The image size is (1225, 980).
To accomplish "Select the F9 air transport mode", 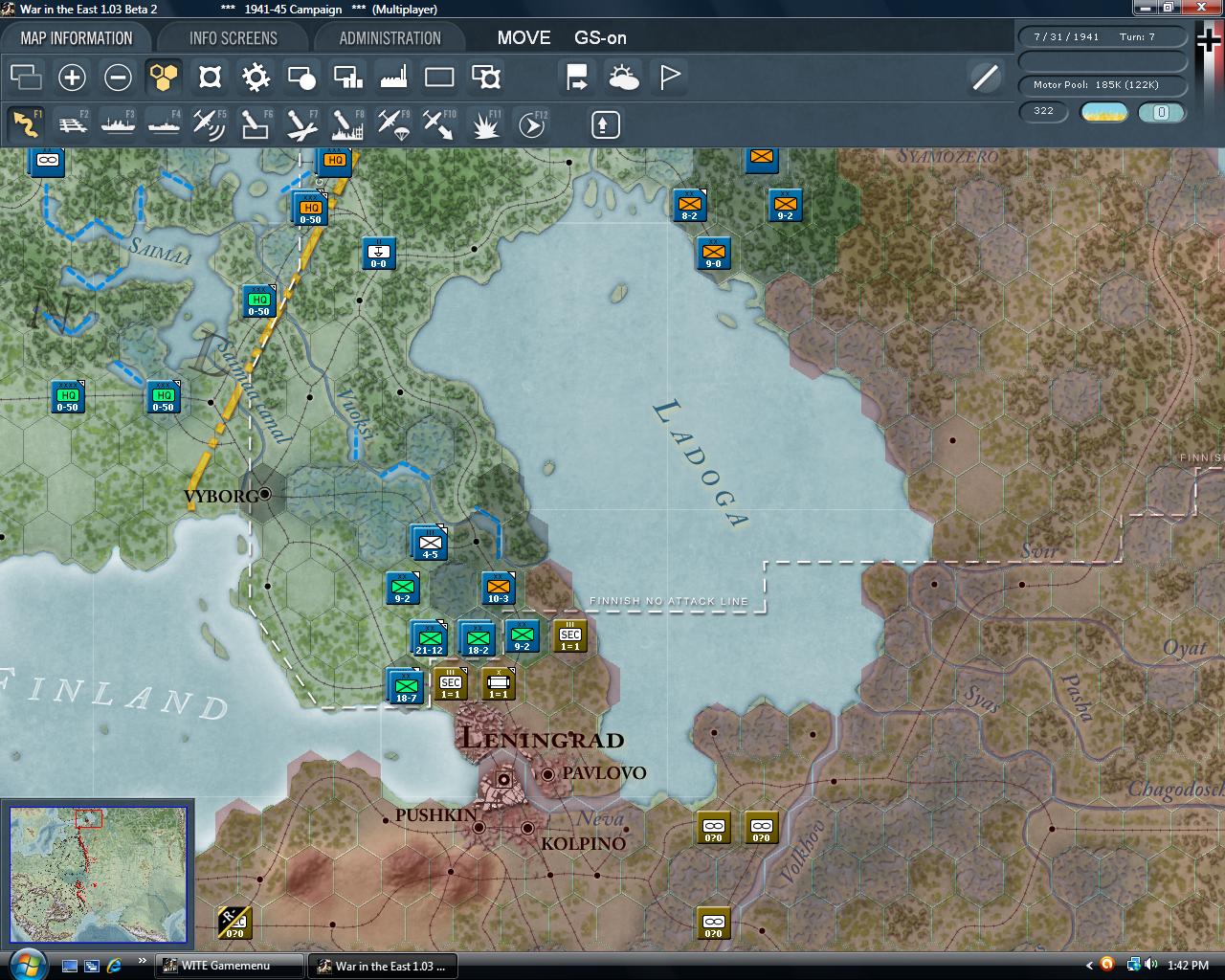I will pos(393,124).
